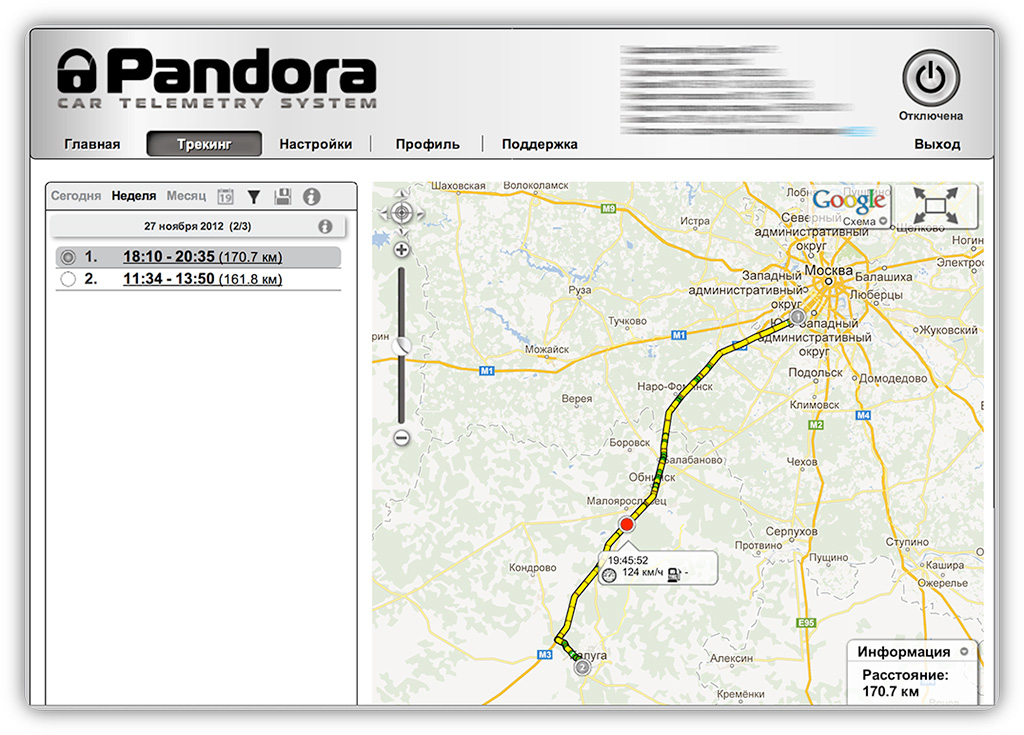This screenshot has width=1024, height=735.
Task: Open info icon in the period toolbar
Action: pyautogui.click(x=312, y=196)
